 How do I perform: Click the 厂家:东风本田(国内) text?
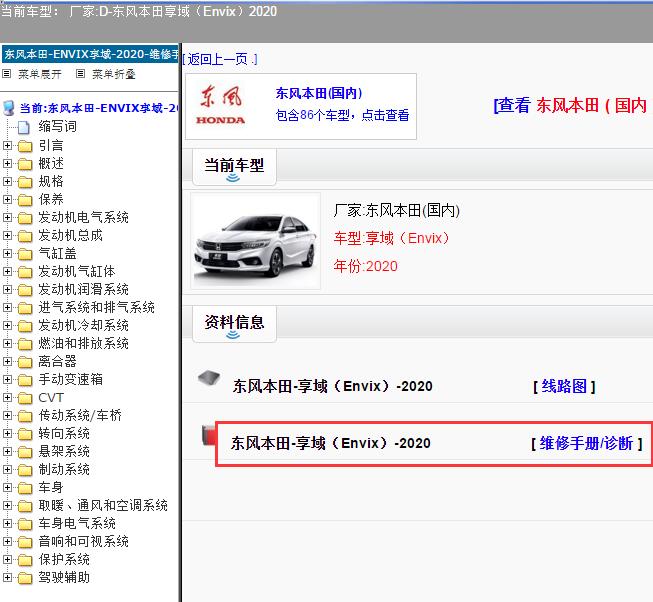(x=396, y=210)
